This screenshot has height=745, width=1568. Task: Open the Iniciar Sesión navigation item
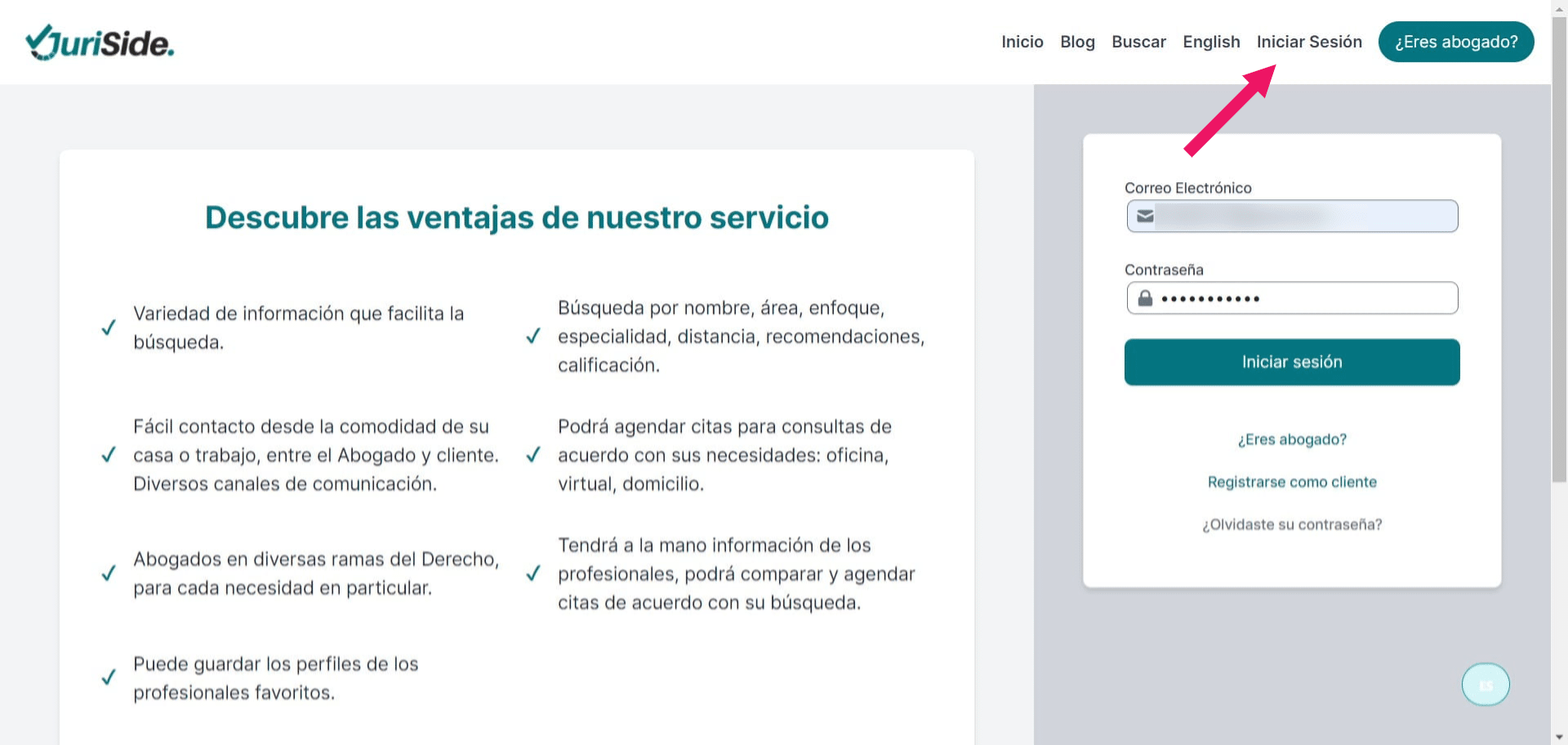coord(1308,42)
